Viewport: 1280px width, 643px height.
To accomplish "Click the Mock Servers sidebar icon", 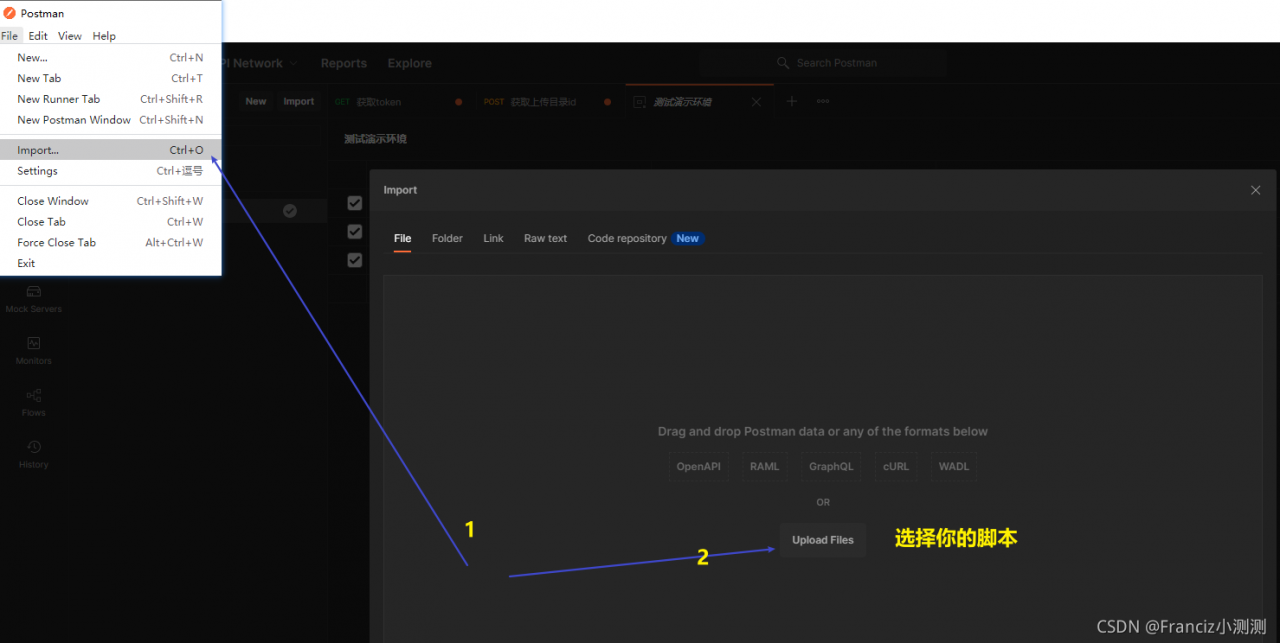I will tap(33, 292).
